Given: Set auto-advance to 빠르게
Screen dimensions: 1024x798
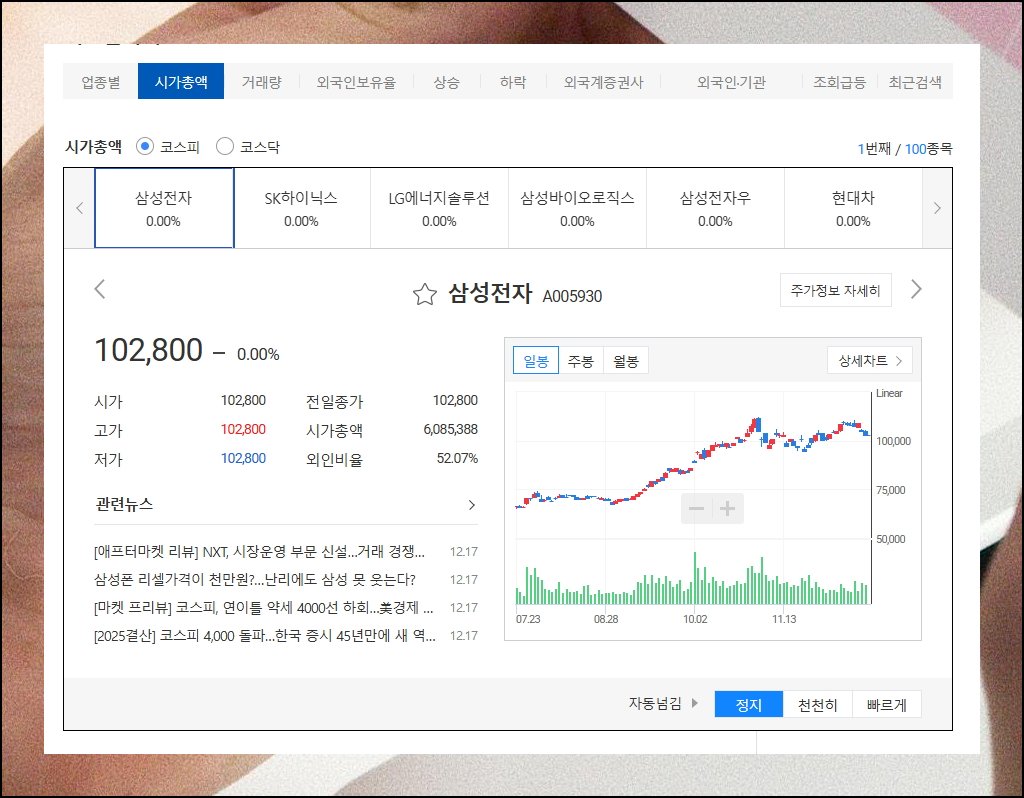Looking at the screenshot, I should click(x=887, y=704).
